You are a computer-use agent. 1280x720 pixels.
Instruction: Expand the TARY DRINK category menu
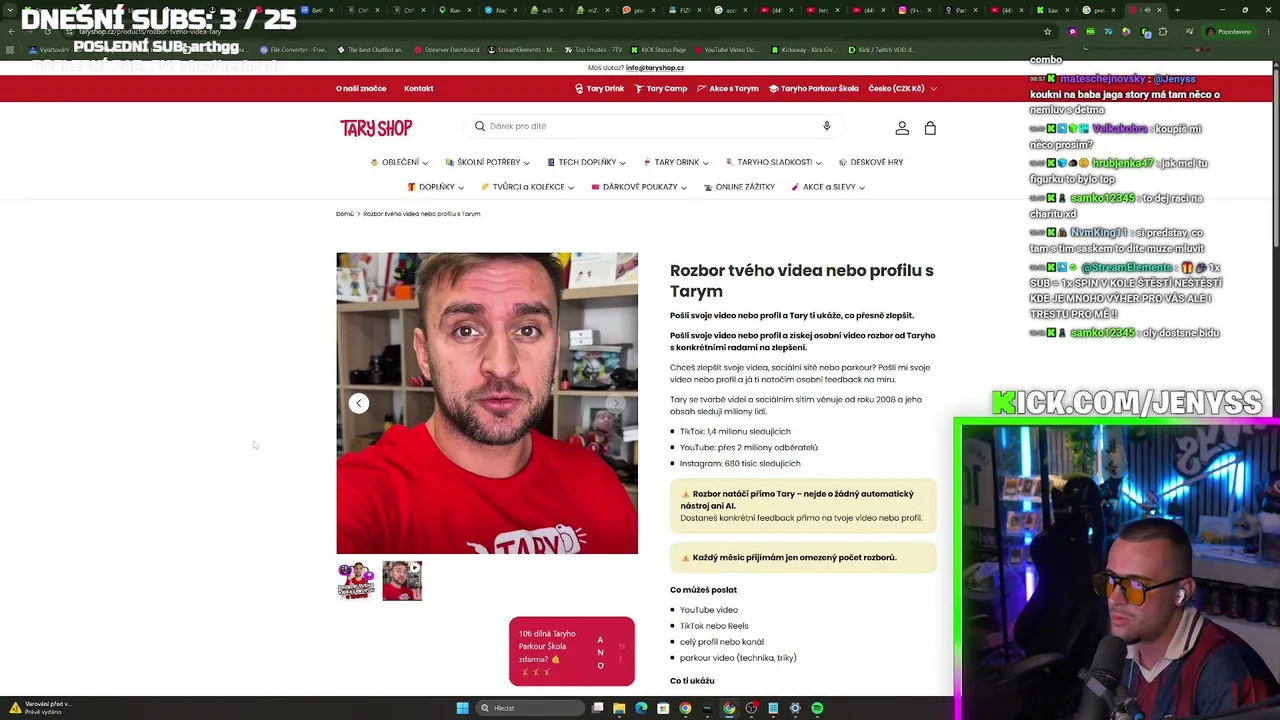(x=676, y=162)
